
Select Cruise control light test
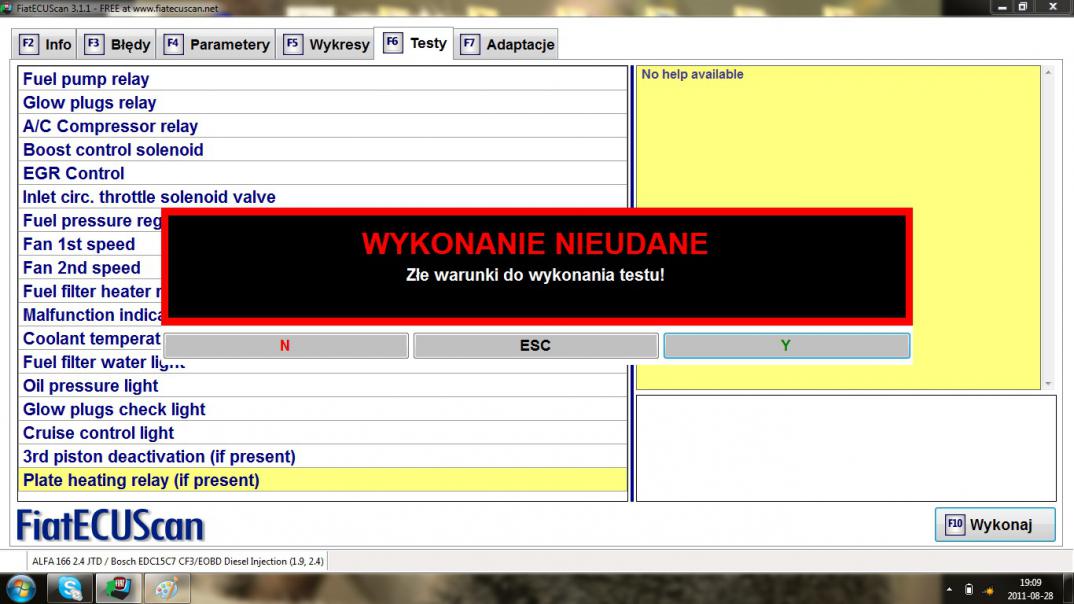(323, 433)
